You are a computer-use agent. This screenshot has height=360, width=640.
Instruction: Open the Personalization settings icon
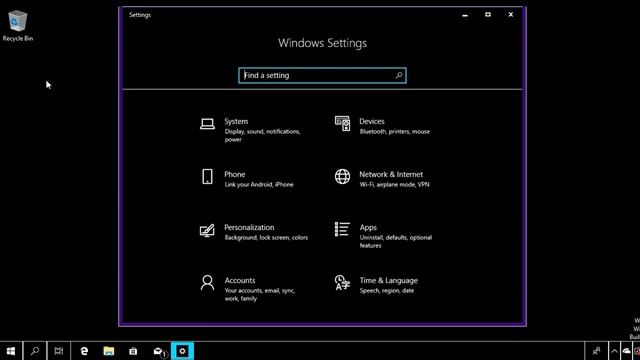207,230
